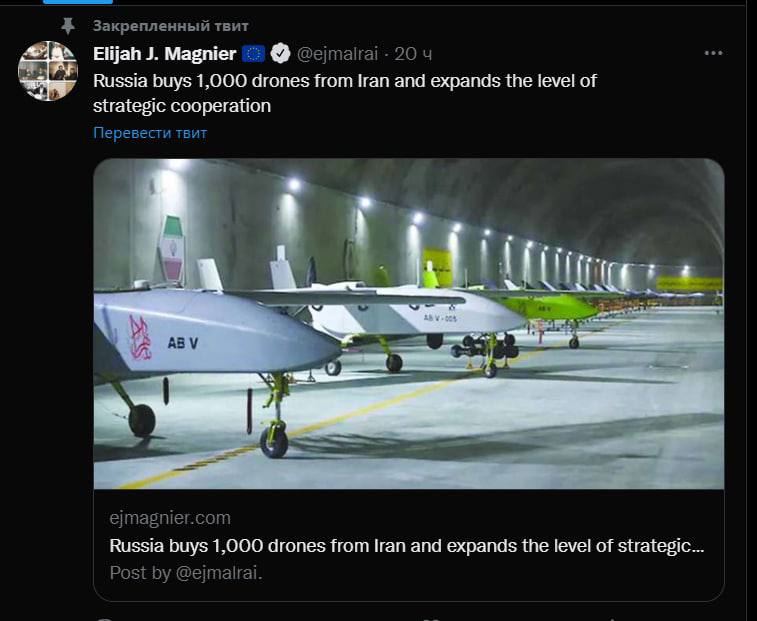Click the verified checkmark badge
The height and width of the screenshot is (621, 757).
click(x=281, y=53)
